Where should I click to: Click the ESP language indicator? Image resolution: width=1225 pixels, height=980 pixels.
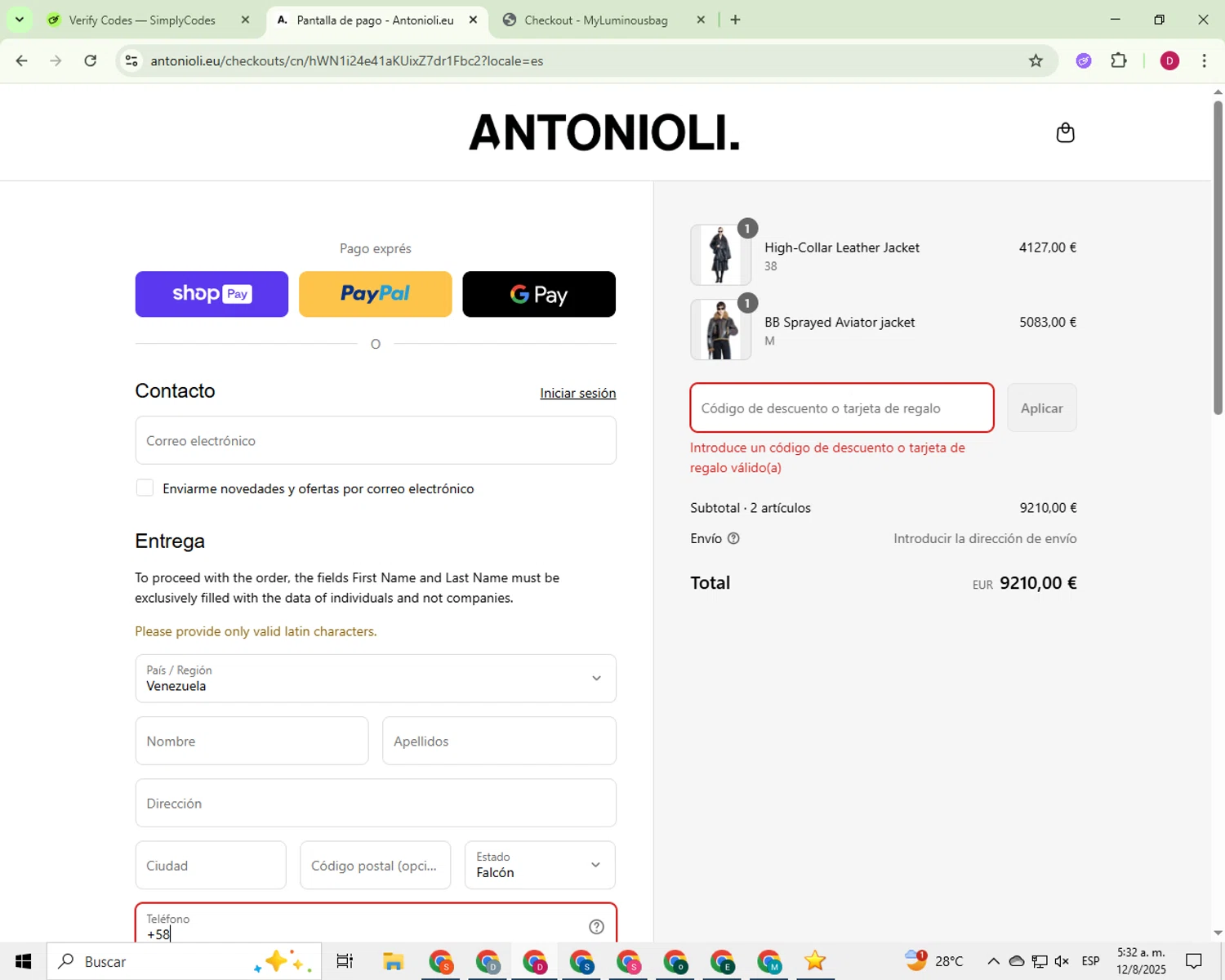pos(1090,961)
